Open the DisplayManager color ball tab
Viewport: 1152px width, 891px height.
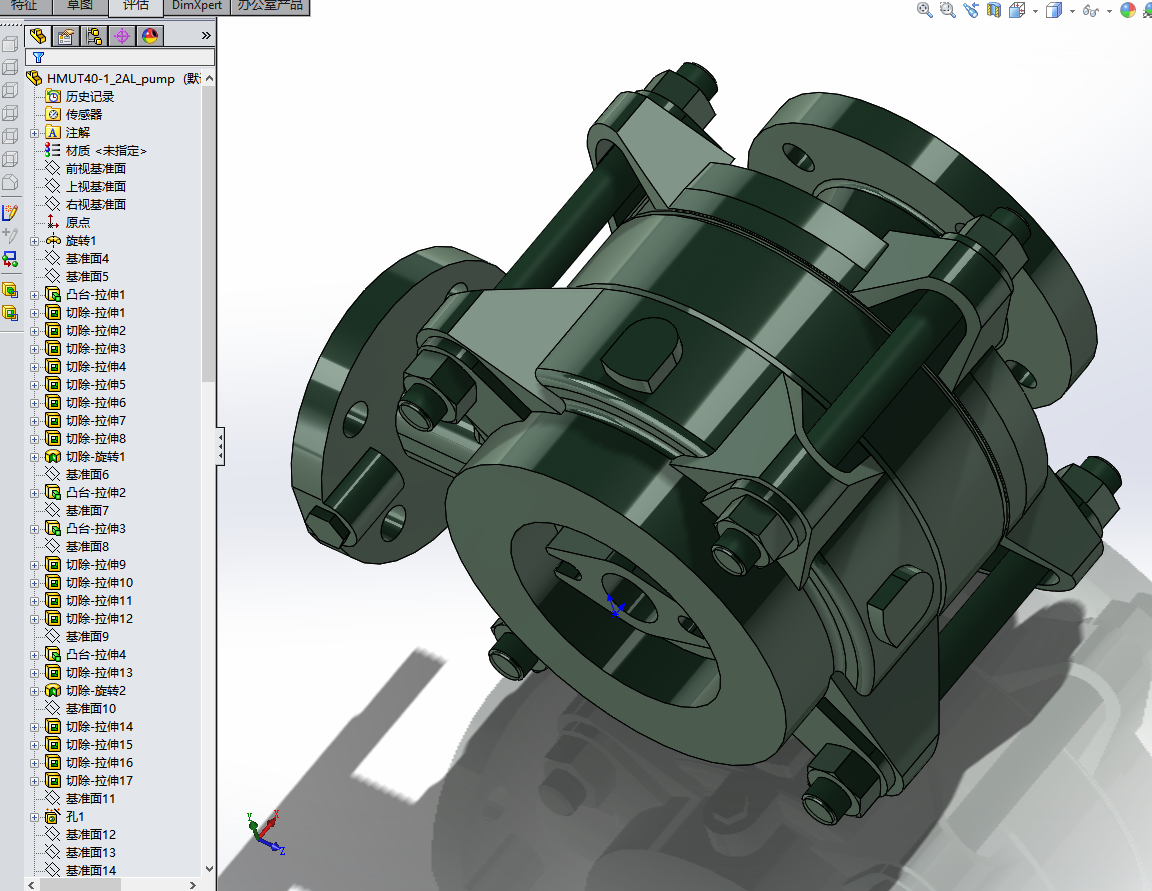pos(150,36)
